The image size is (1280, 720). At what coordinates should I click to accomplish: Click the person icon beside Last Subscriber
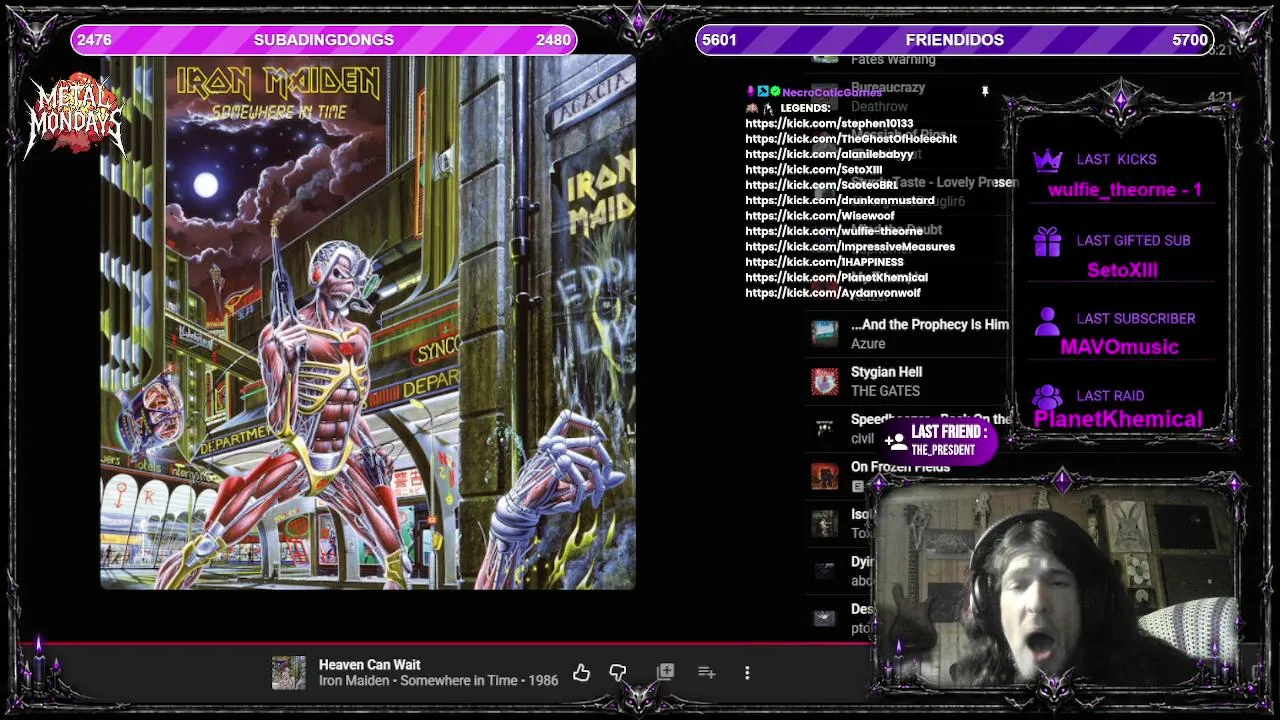pos(1047,319)
